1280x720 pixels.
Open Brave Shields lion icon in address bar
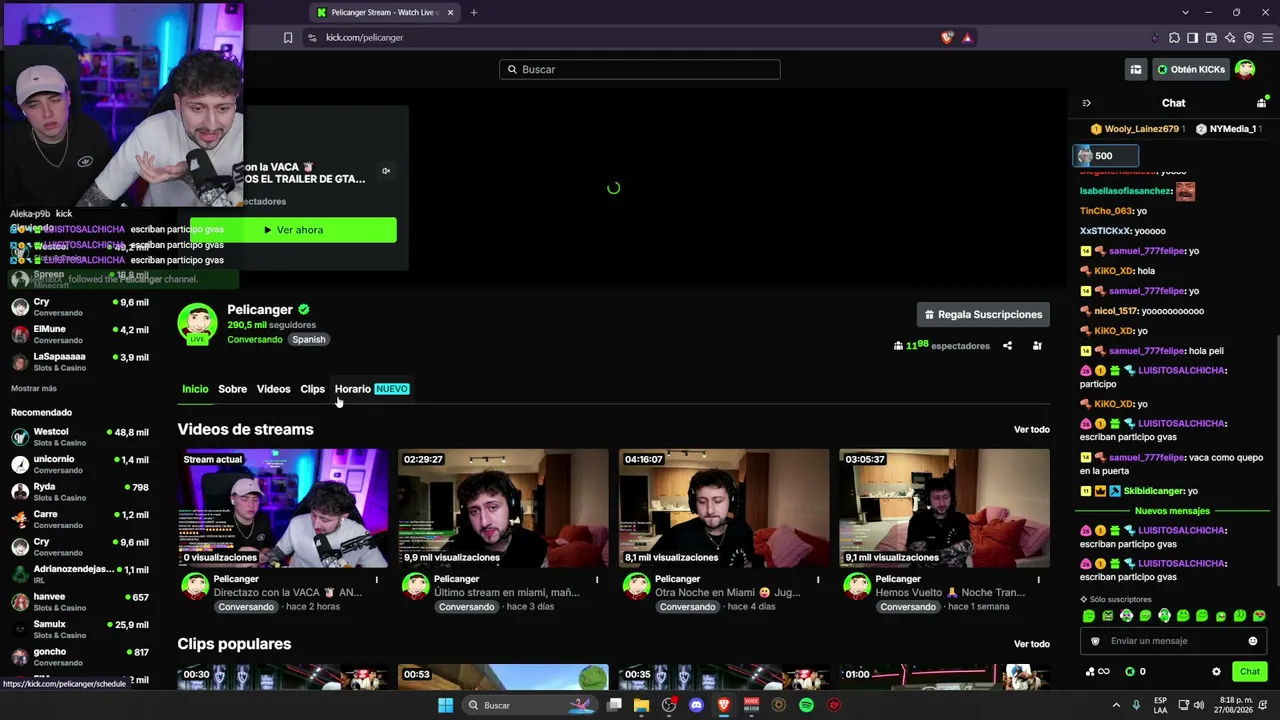click(947, 38)
